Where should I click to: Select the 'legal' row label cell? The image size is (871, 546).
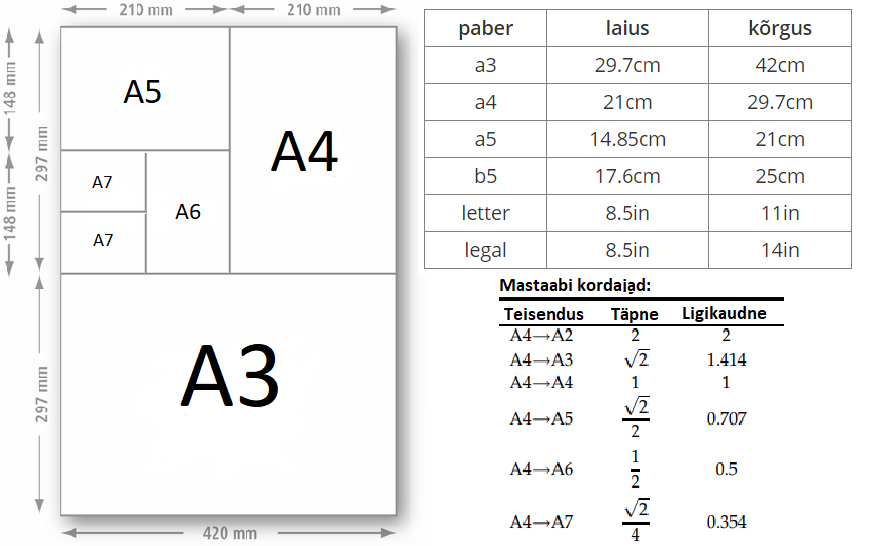point(485,250)
